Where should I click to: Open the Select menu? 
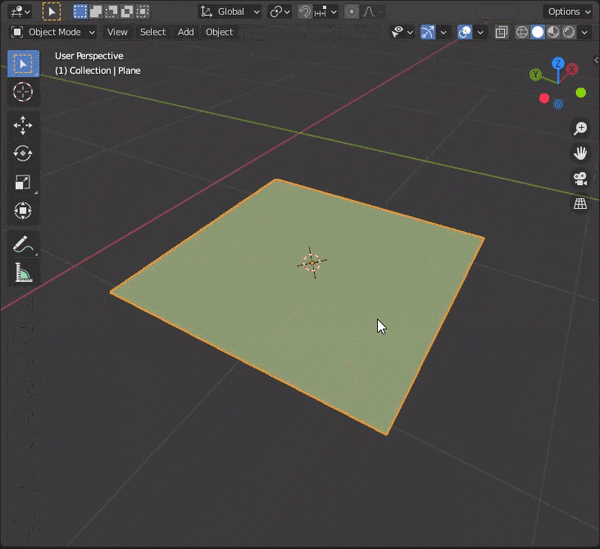pos(153,32)
